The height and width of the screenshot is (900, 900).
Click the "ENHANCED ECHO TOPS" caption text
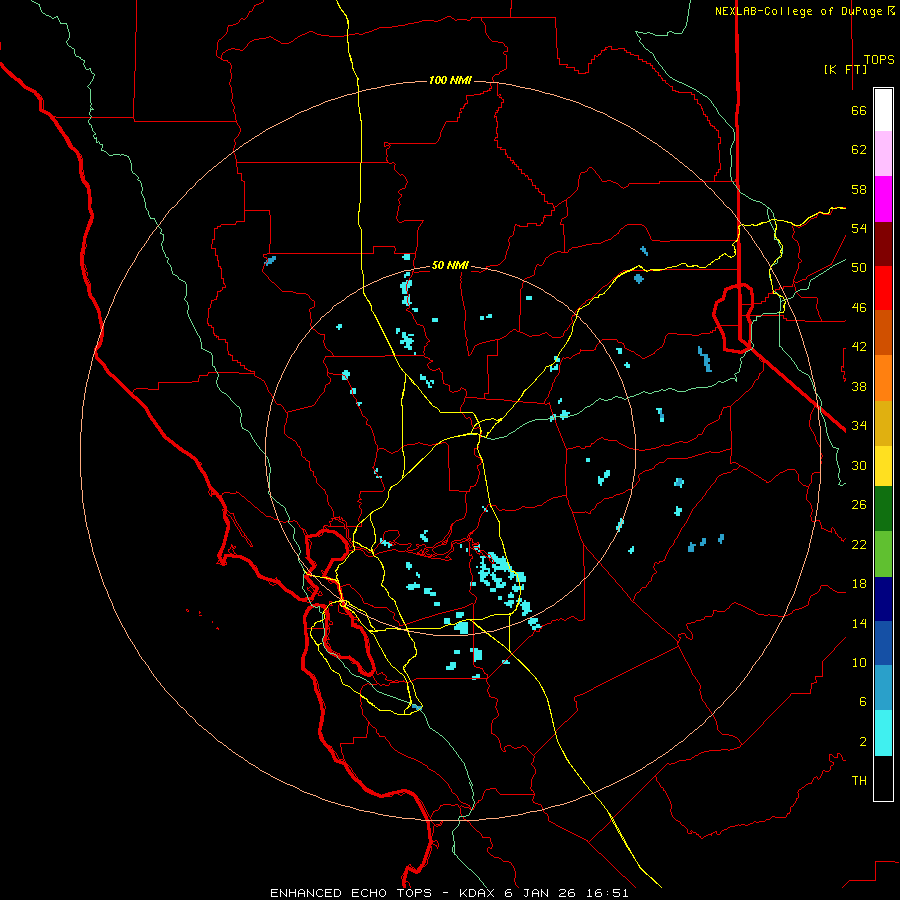coord(351,893)
